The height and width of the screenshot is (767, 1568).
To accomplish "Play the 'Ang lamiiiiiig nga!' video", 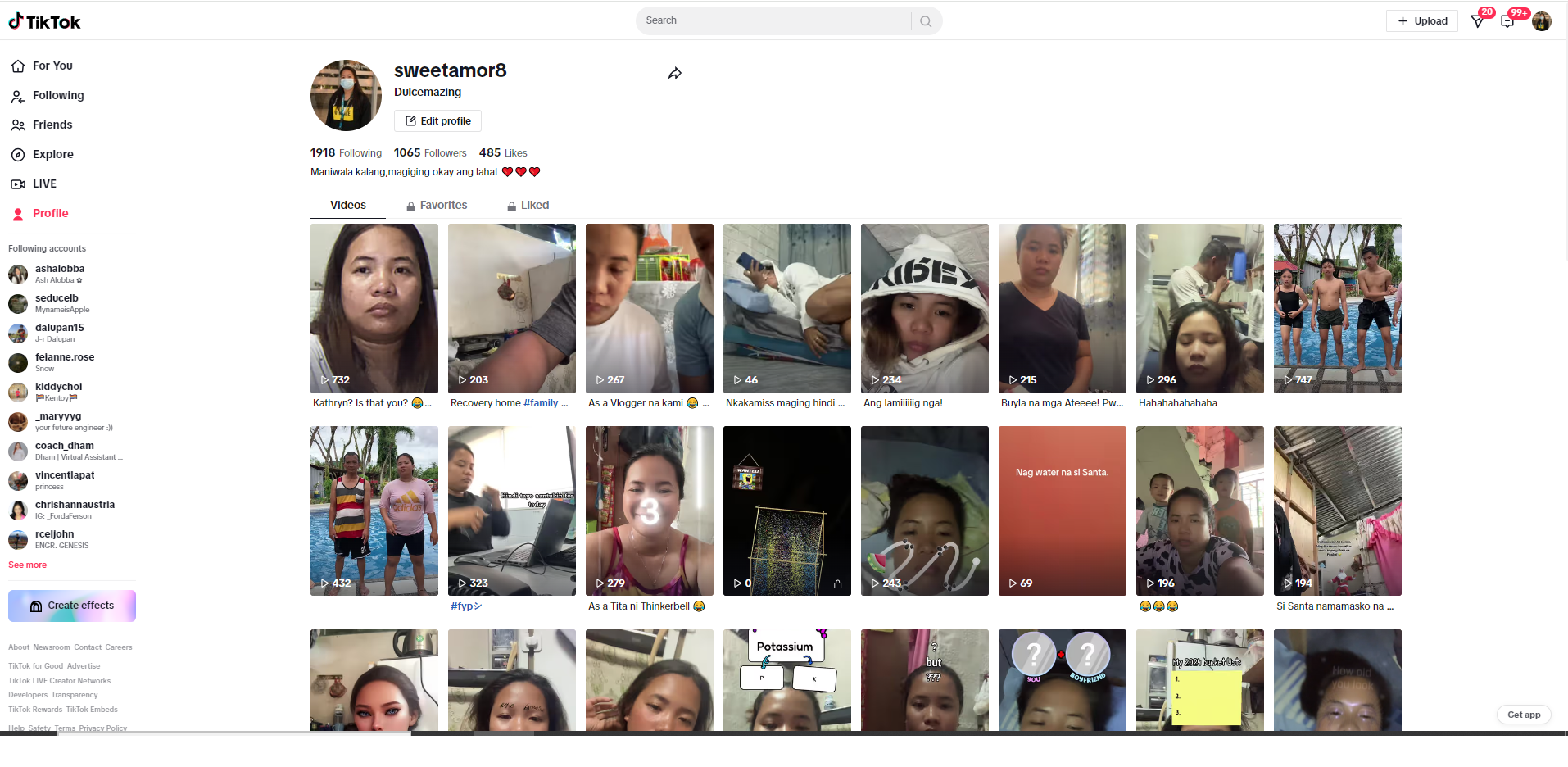I will point(925,308).
